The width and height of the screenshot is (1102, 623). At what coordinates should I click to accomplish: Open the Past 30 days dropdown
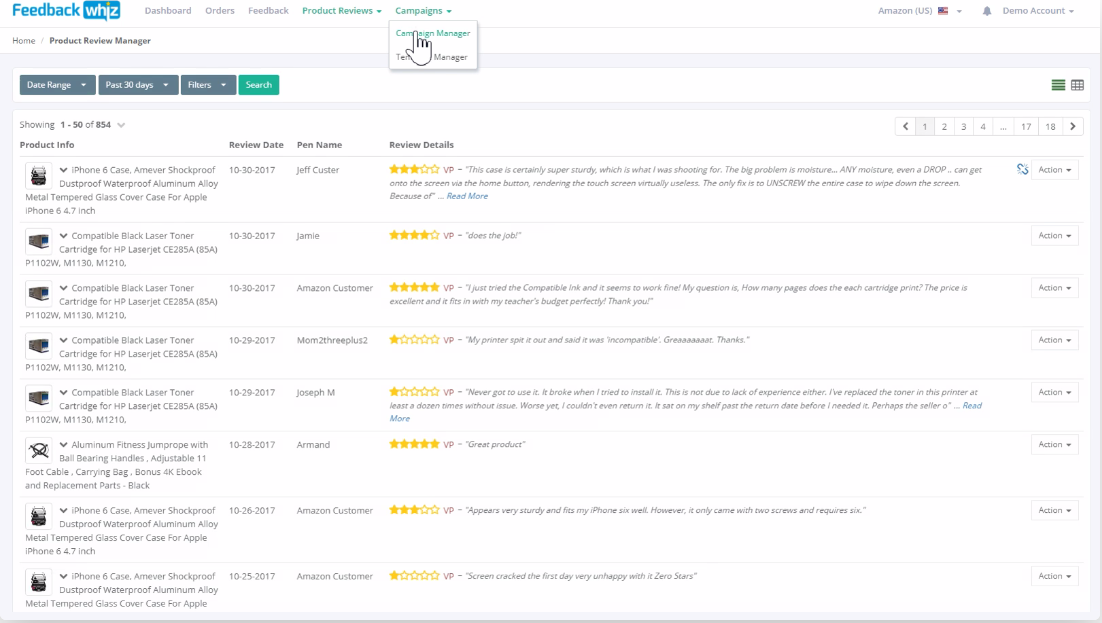(138, 85)
